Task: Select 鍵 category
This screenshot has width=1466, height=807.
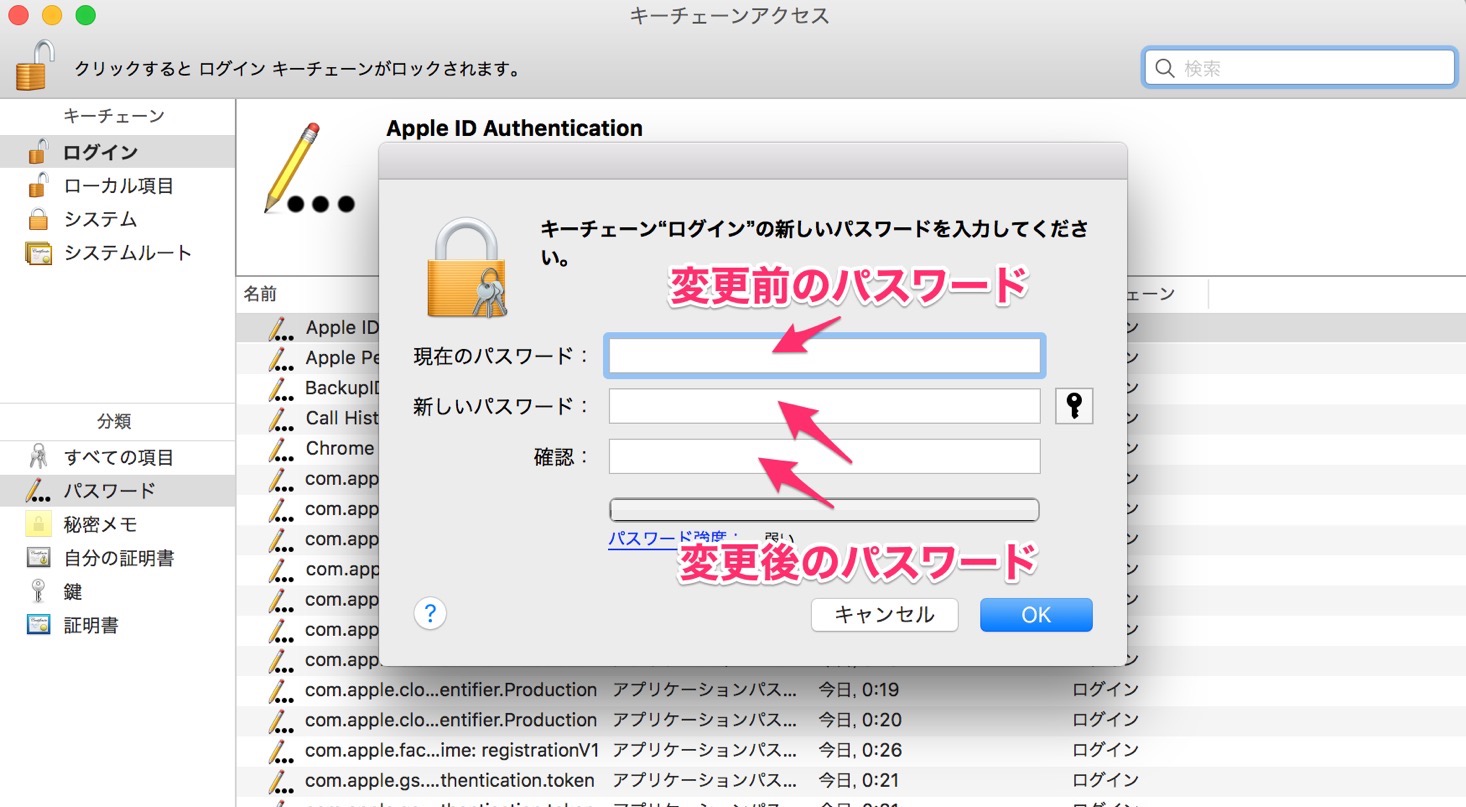Action: (x=117, y=592)
